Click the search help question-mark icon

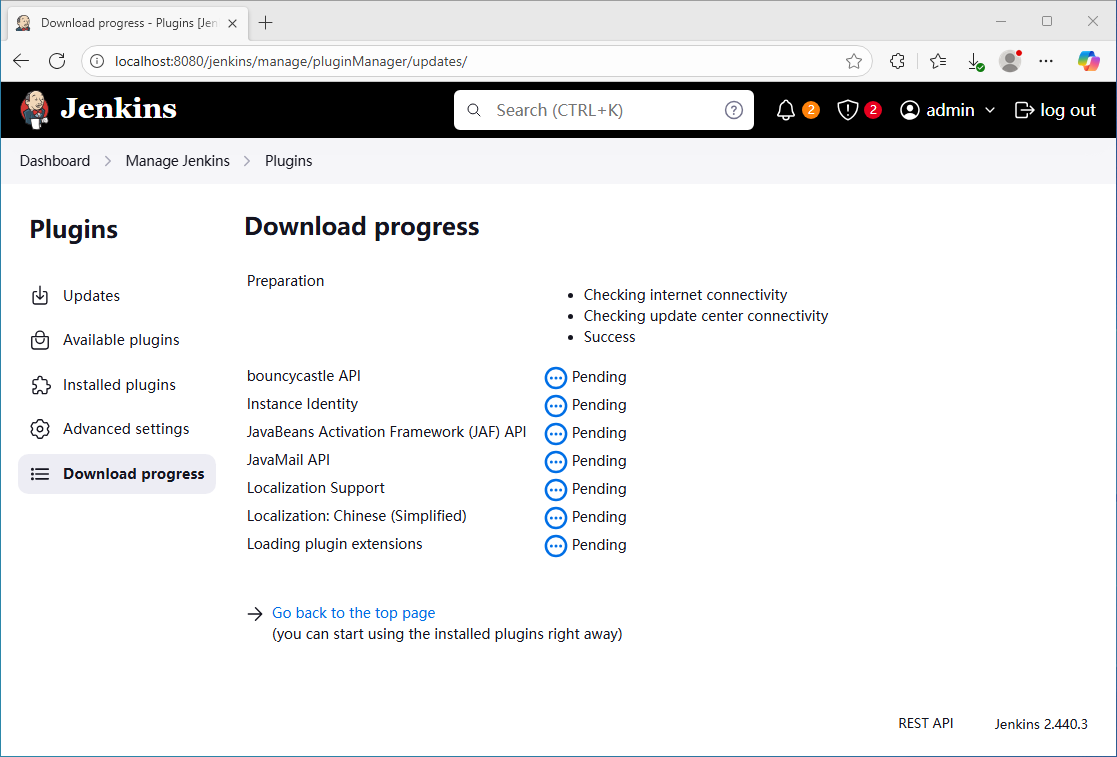[x=734, y=110]
